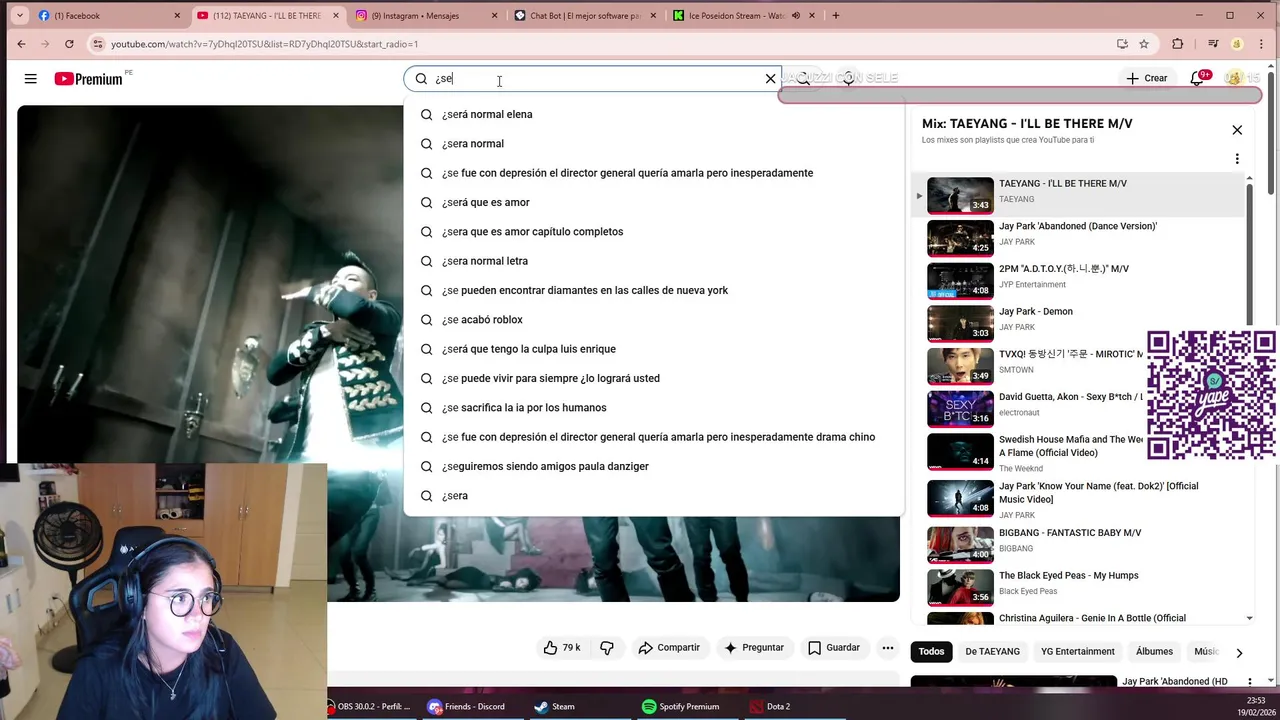Screen dimensions: 1280x720
Task: Click the install/cast screen icon in address bar
Action: 1122,44
